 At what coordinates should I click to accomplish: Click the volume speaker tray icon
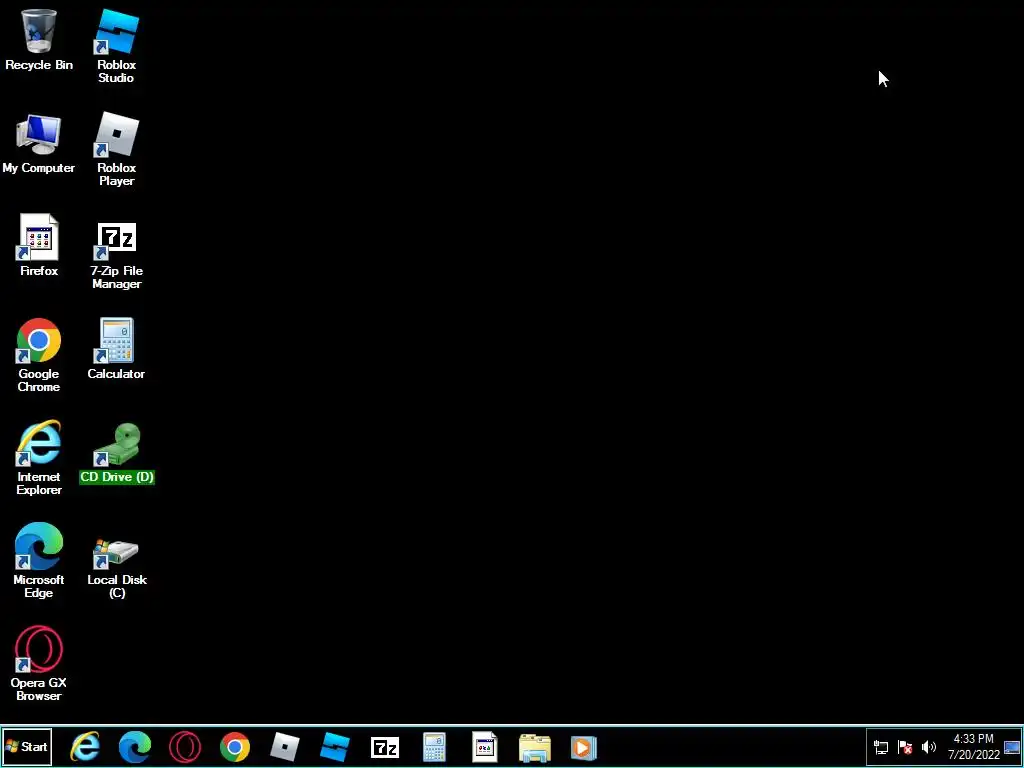tap(928, 747)
